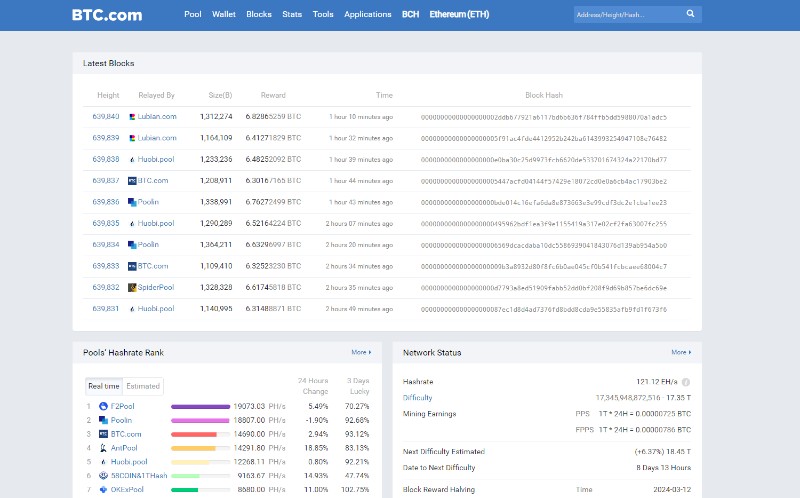Click Huobi.pool icon in row 639,835
This screenshot has height=498, width=800.
pos(132,223)
